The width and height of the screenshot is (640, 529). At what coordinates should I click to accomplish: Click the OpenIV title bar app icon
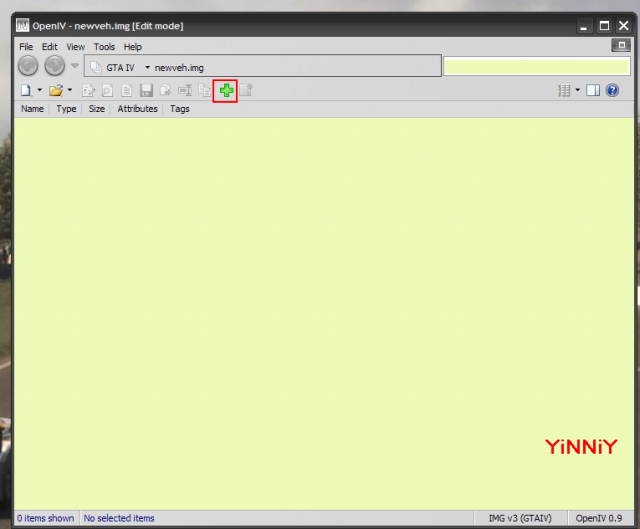pos(22,25)
